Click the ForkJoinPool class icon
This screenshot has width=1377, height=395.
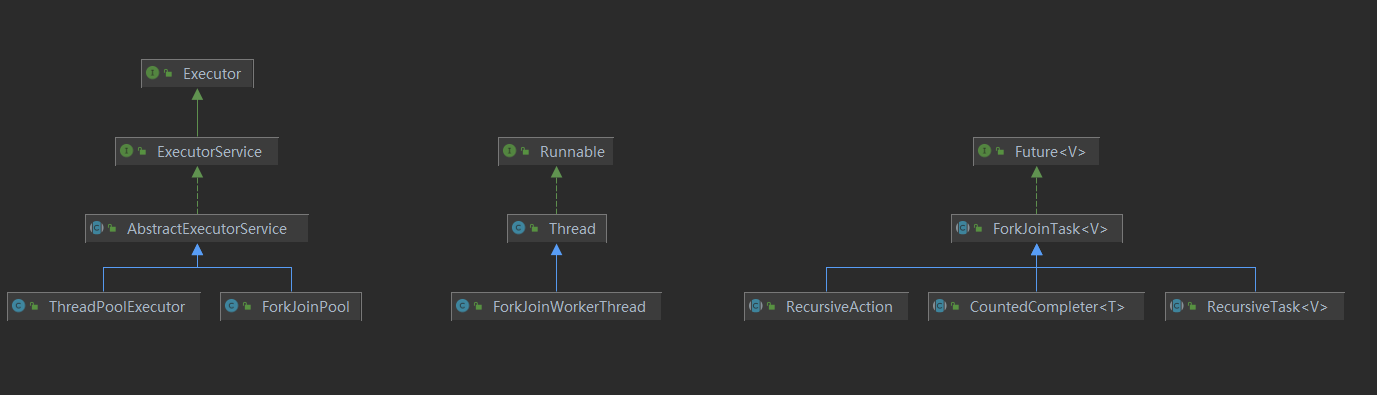[232, 306]
